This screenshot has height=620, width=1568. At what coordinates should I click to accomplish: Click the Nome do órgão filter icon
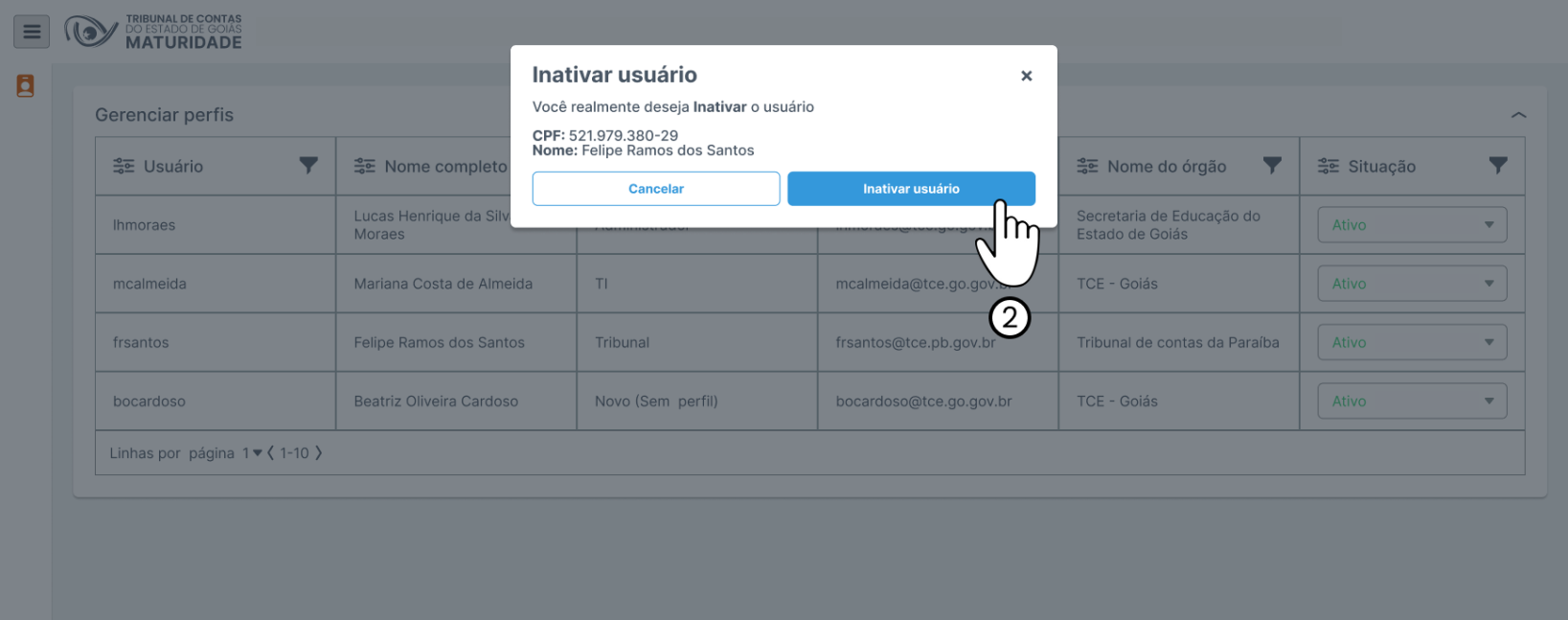tap(1272, 166)
